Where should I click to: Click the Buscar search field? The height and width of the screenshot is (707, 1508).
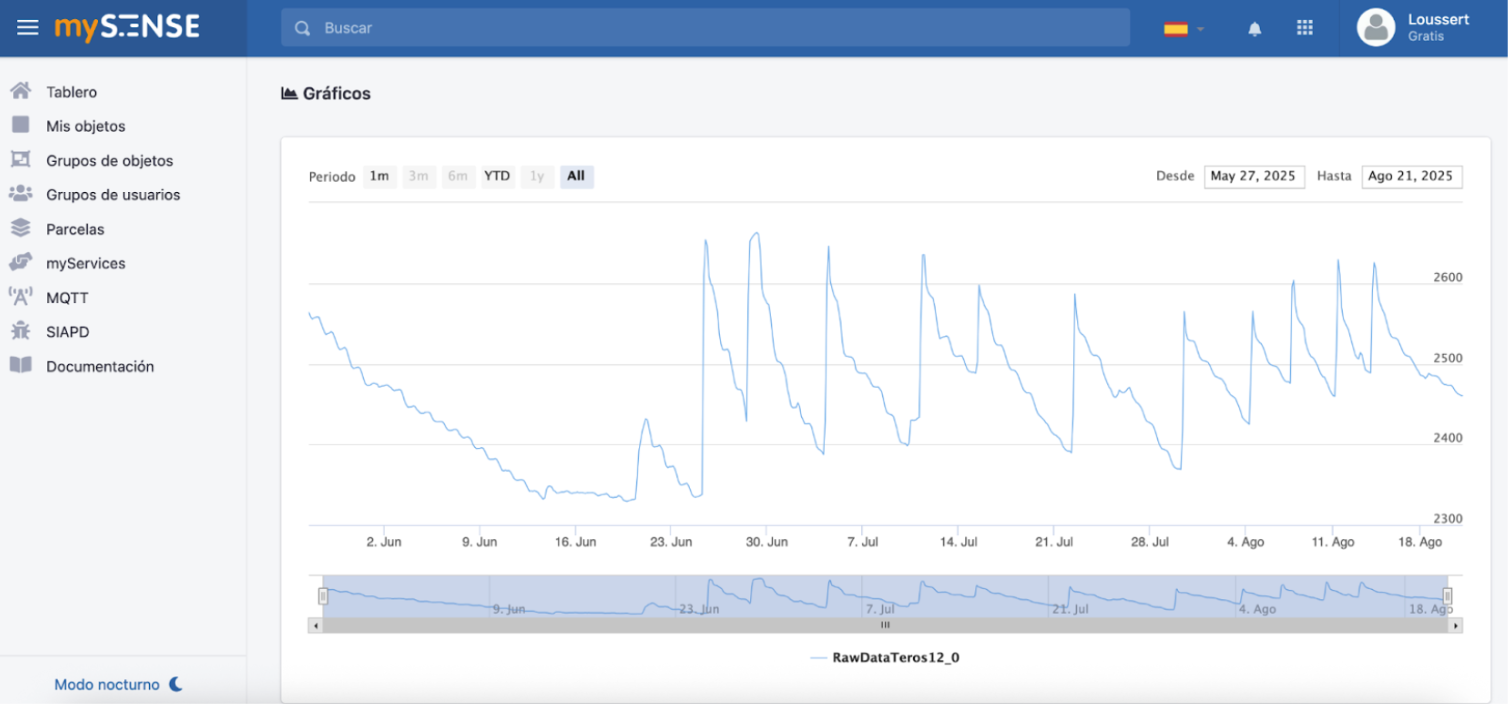point(705,28)
